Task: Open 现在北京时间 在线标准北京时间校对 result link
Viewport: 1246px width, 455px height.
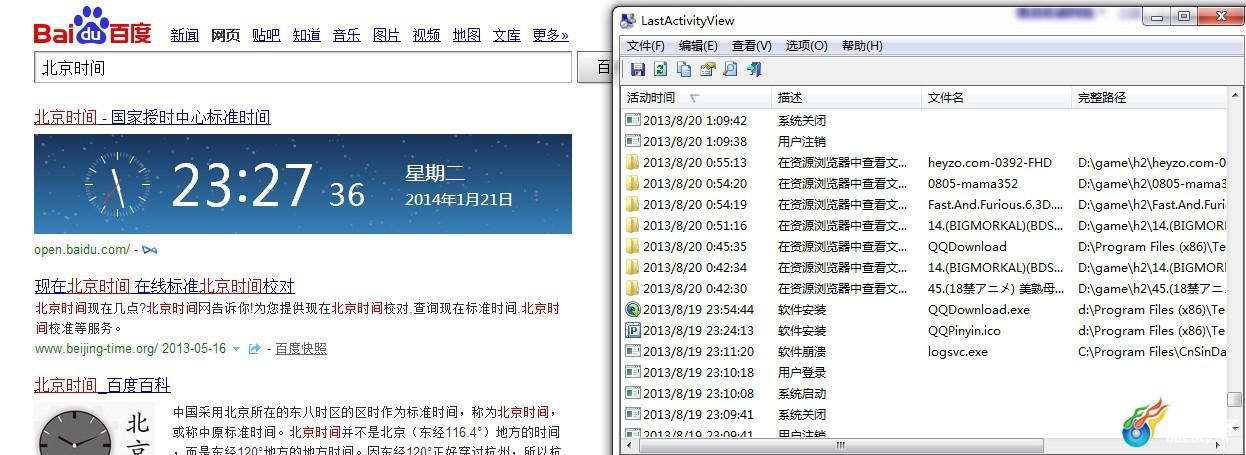Action: click(x=164, y=287)
